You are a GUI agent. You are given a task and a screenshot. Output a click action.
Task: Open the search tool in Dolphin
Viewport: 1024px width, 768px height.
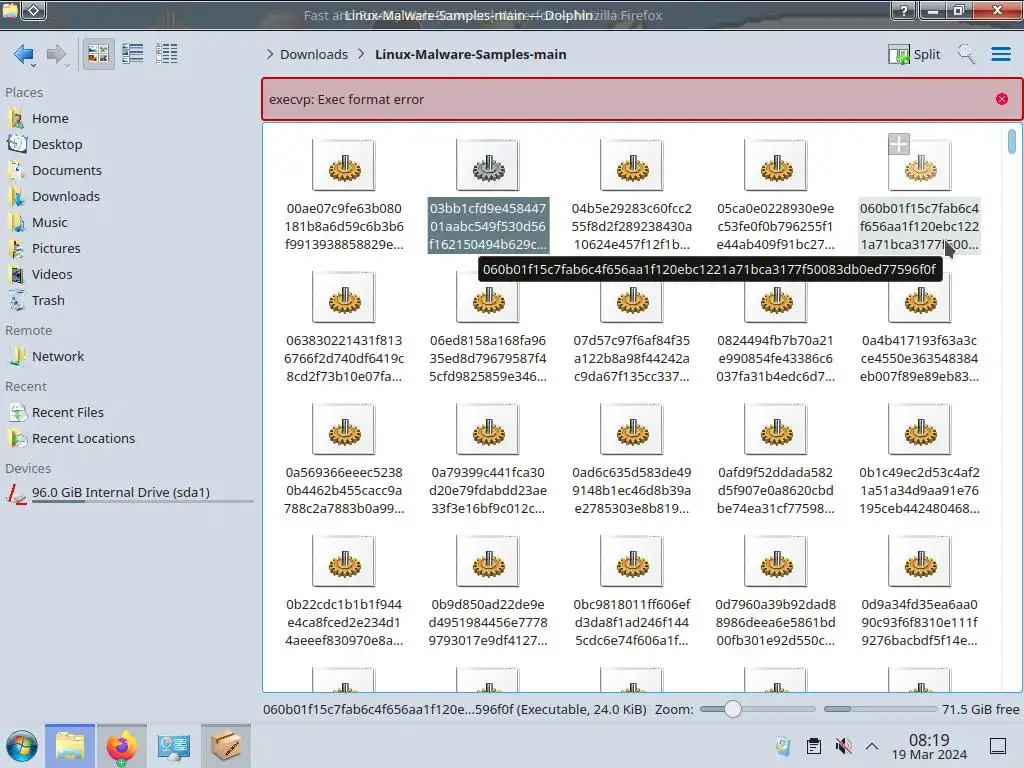pos(966,54)
